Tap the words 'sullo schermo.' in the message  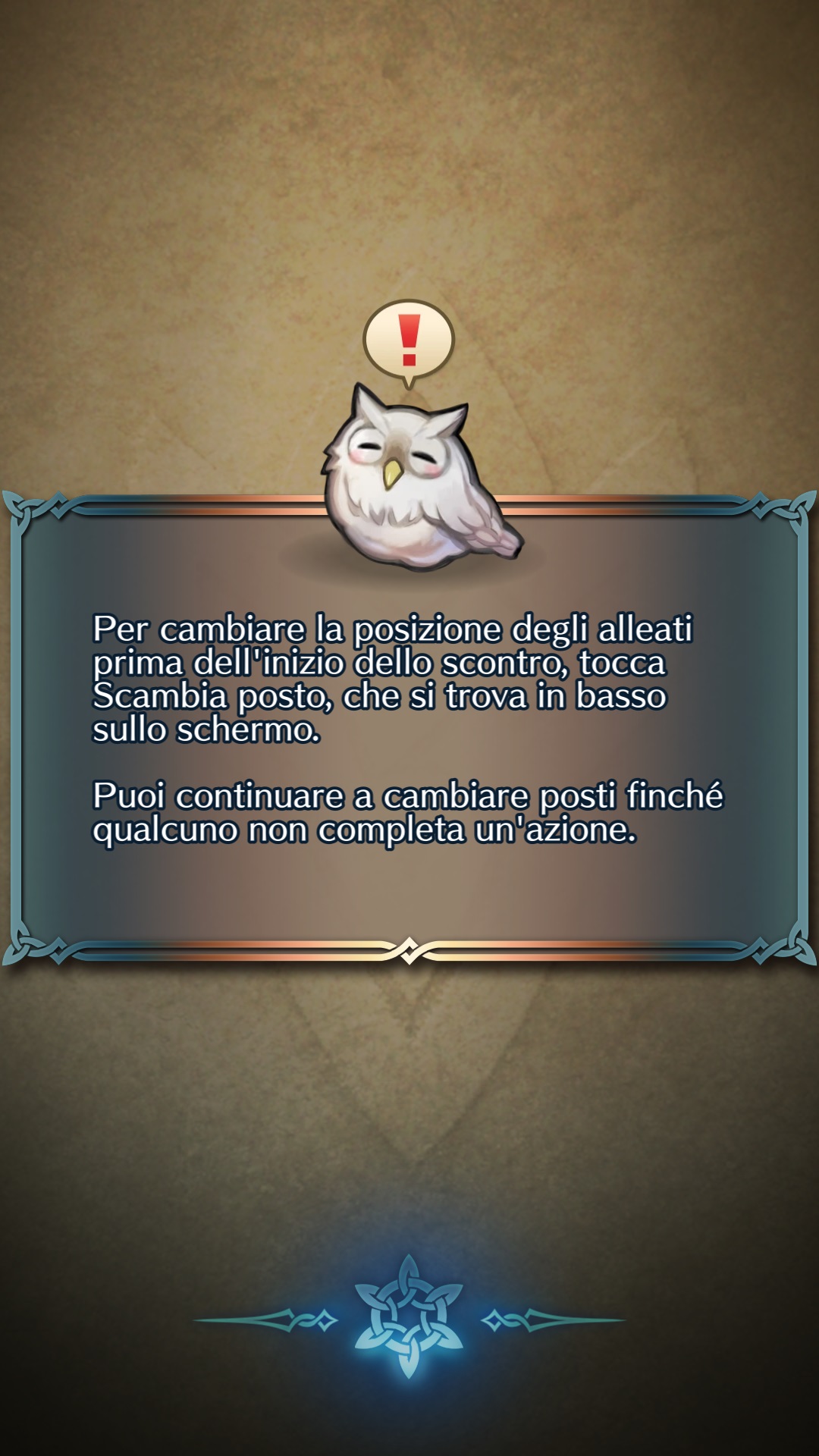click(206, 730)
